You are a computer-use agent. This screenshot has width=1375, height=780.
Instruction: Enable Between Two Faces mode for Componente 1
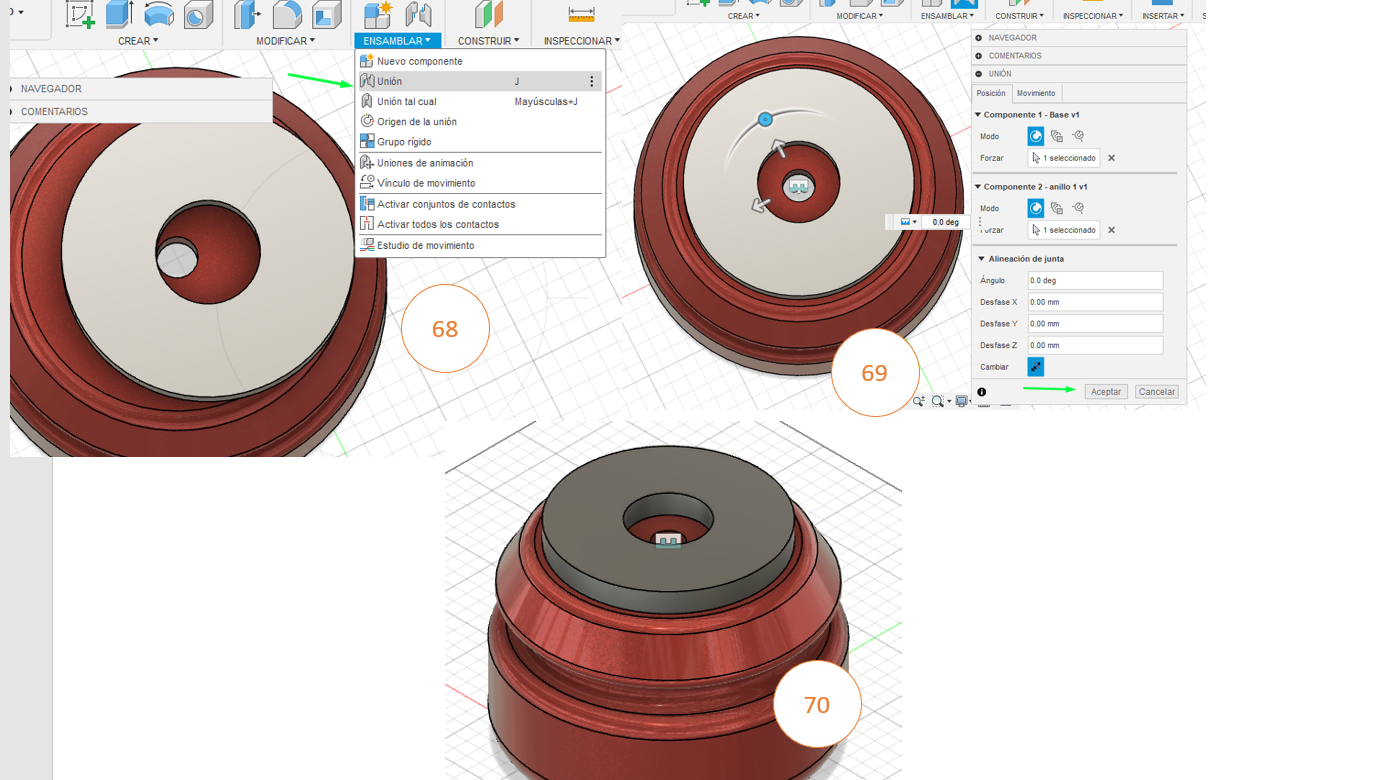[x=1057, y=136]
